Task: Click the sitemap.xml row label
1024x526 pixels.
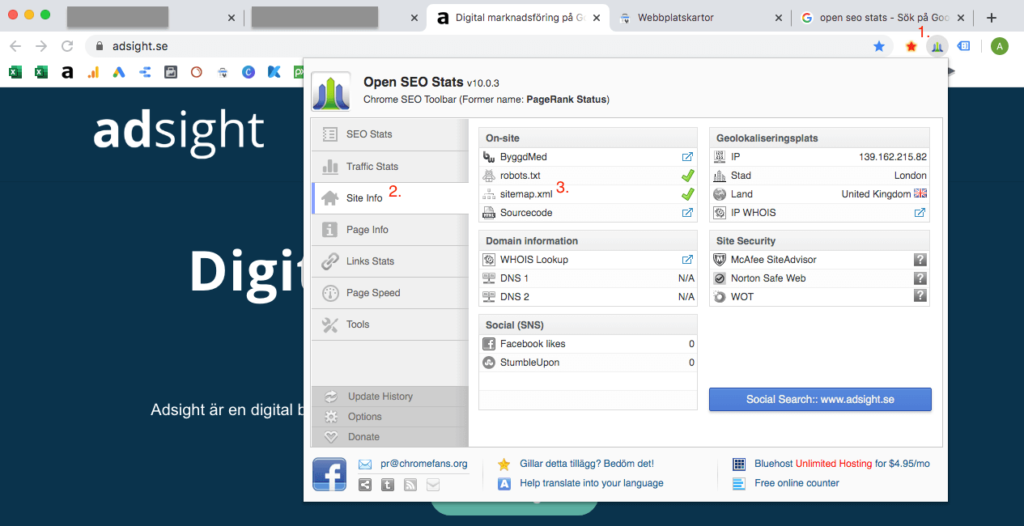Action: pyautogui.click(x=526, y=194)
